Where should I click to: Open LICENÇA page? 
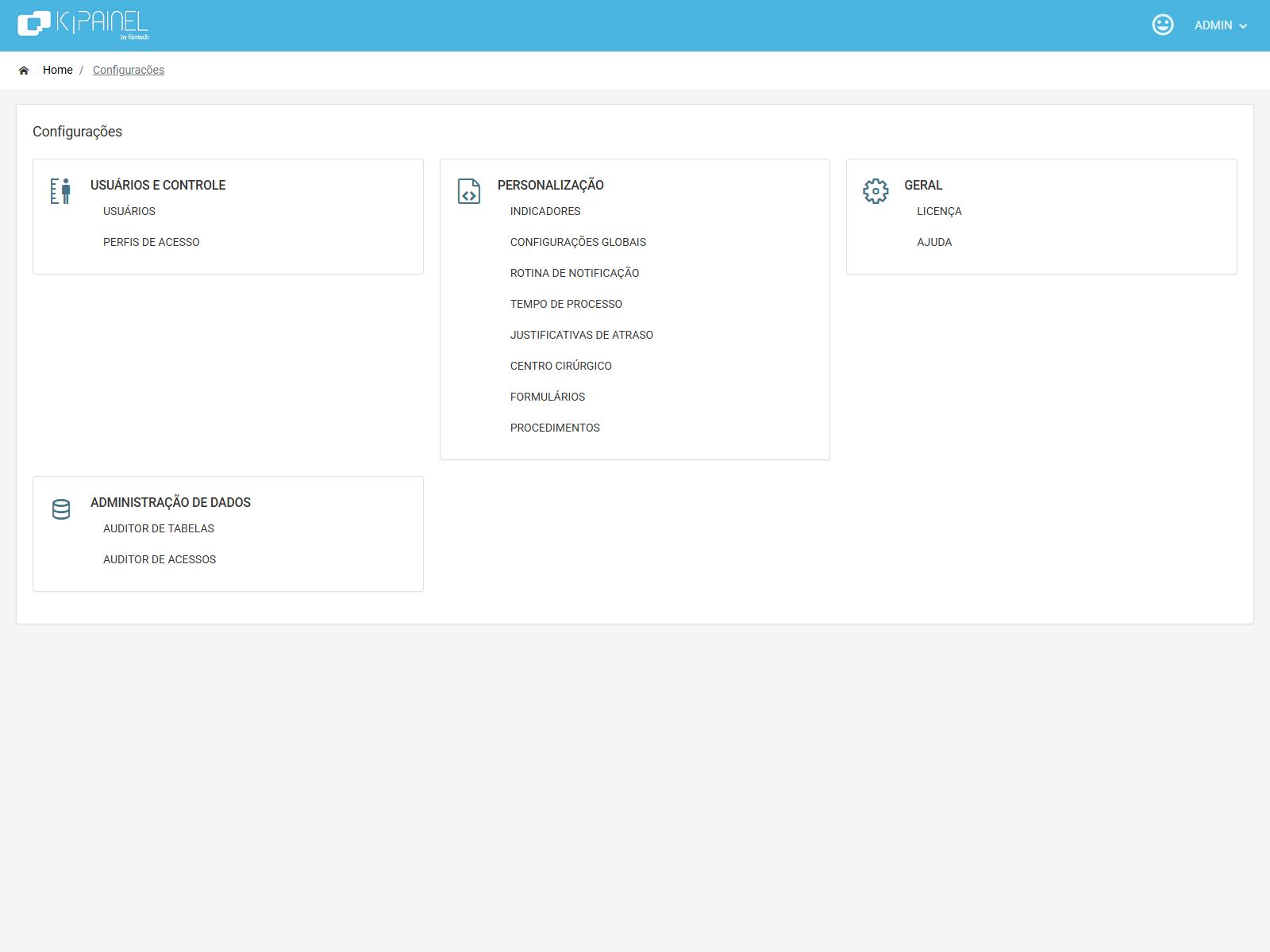click(939, 211)
